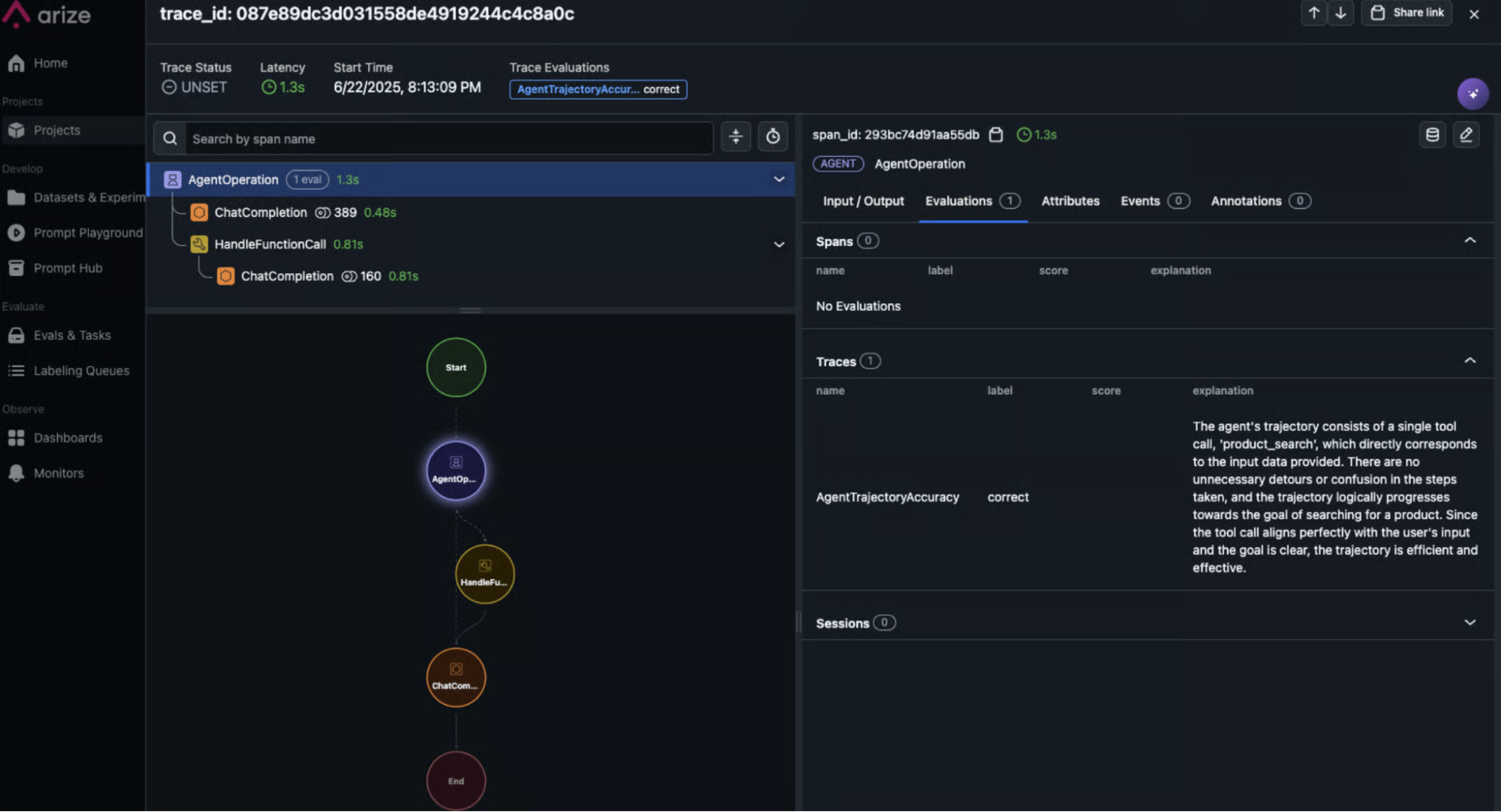
Task: Click the add-to-dataset database icon
Action: point(1432,135)
